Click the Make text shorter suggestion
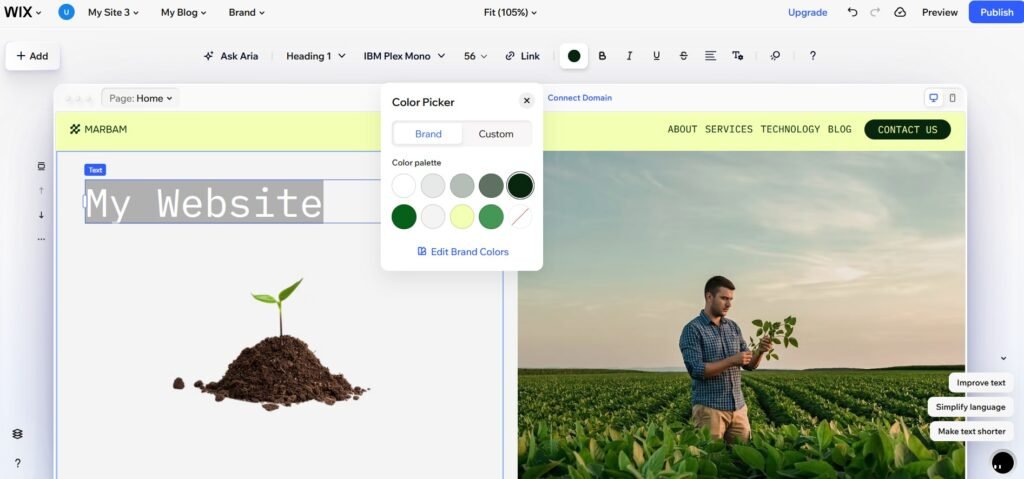This screenshot has width=1024, height=479. click(972, 431)
